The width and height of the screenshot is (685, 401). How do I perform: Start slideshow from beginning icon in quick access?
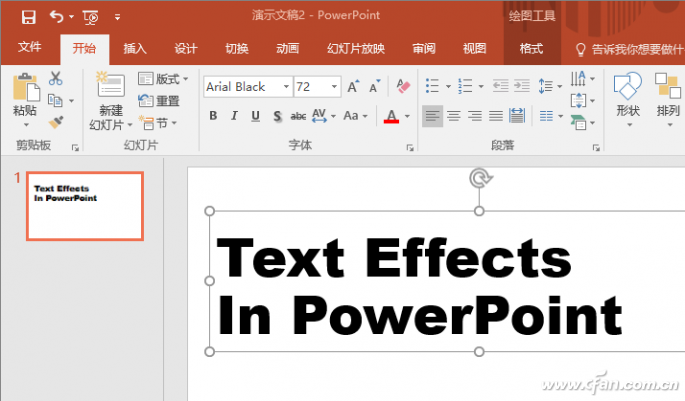tap(90, 17)
